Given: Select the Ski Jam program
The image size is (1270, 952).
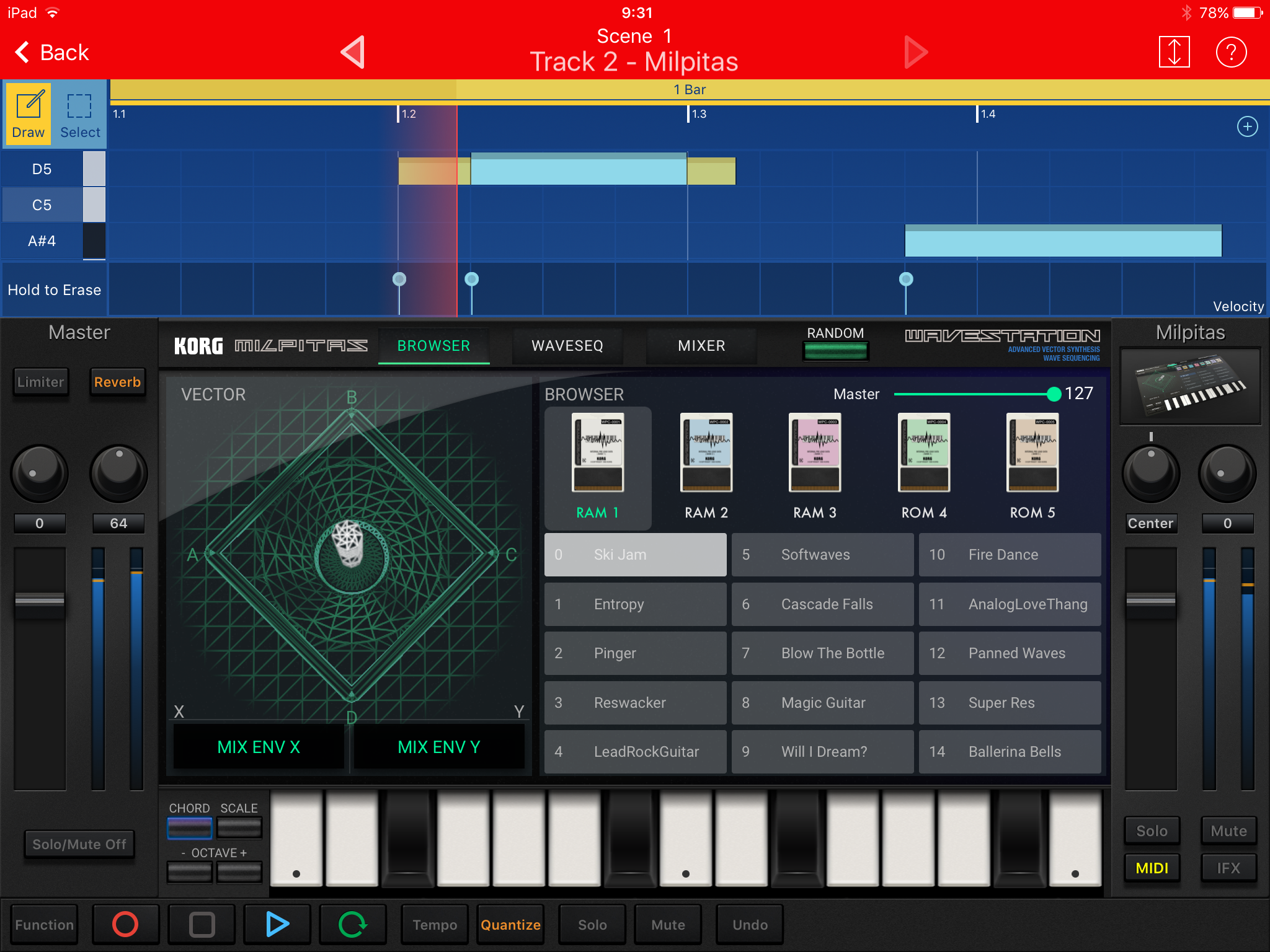Looking at the screenshot, I should tap(636, 554).
